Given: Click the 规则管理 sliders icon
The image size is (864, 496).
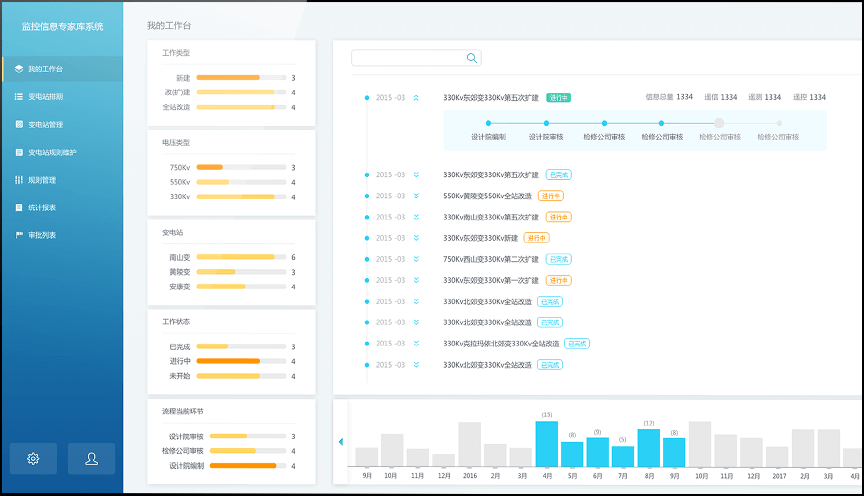Looking at the screenshot, I should point(19,180).
